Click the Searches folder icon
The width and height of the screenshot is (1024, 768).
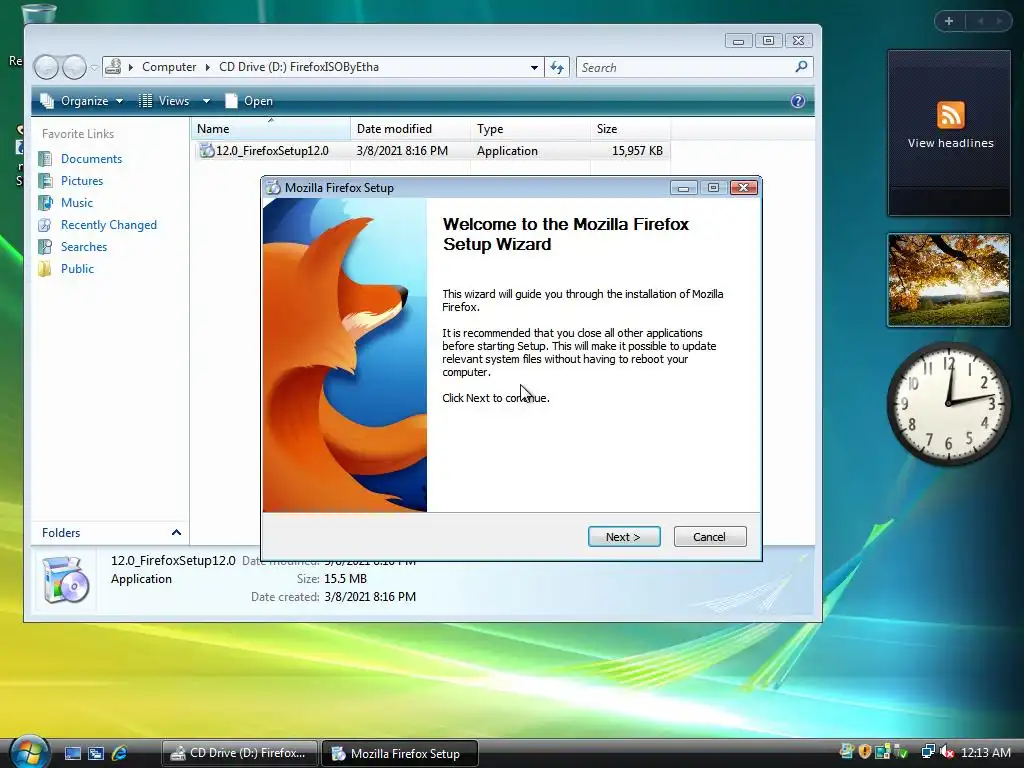point(45,247)
